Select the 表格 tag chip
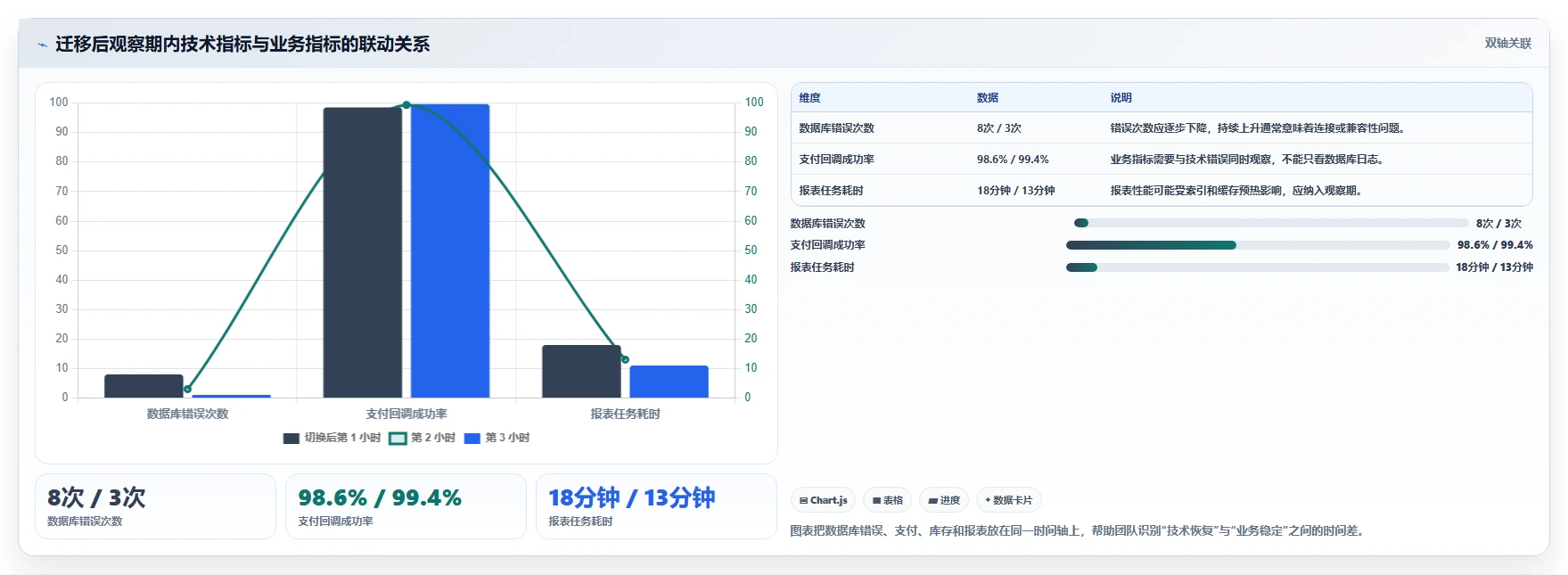Image resolution: width=1568 pixels, height=575 pixels. coord(887,500)
